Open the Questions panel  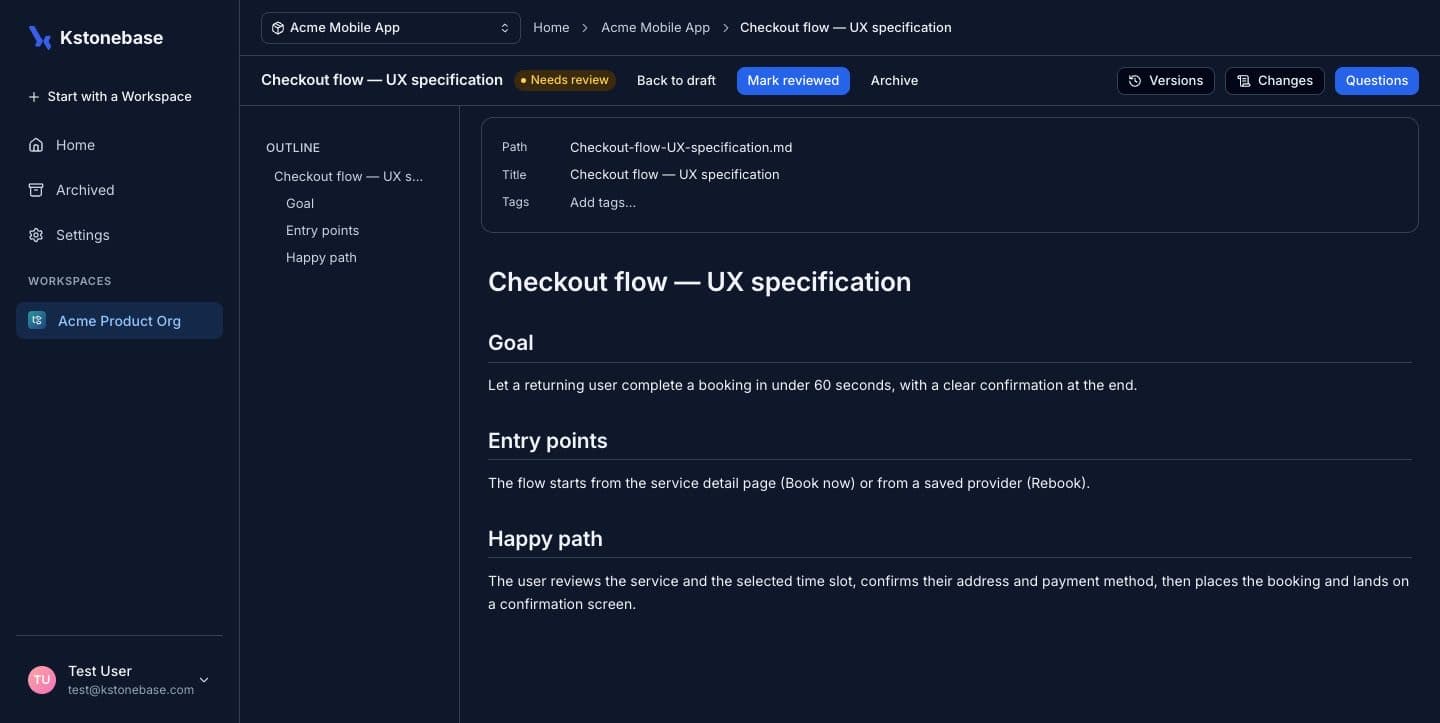[x=1376, y=81]
